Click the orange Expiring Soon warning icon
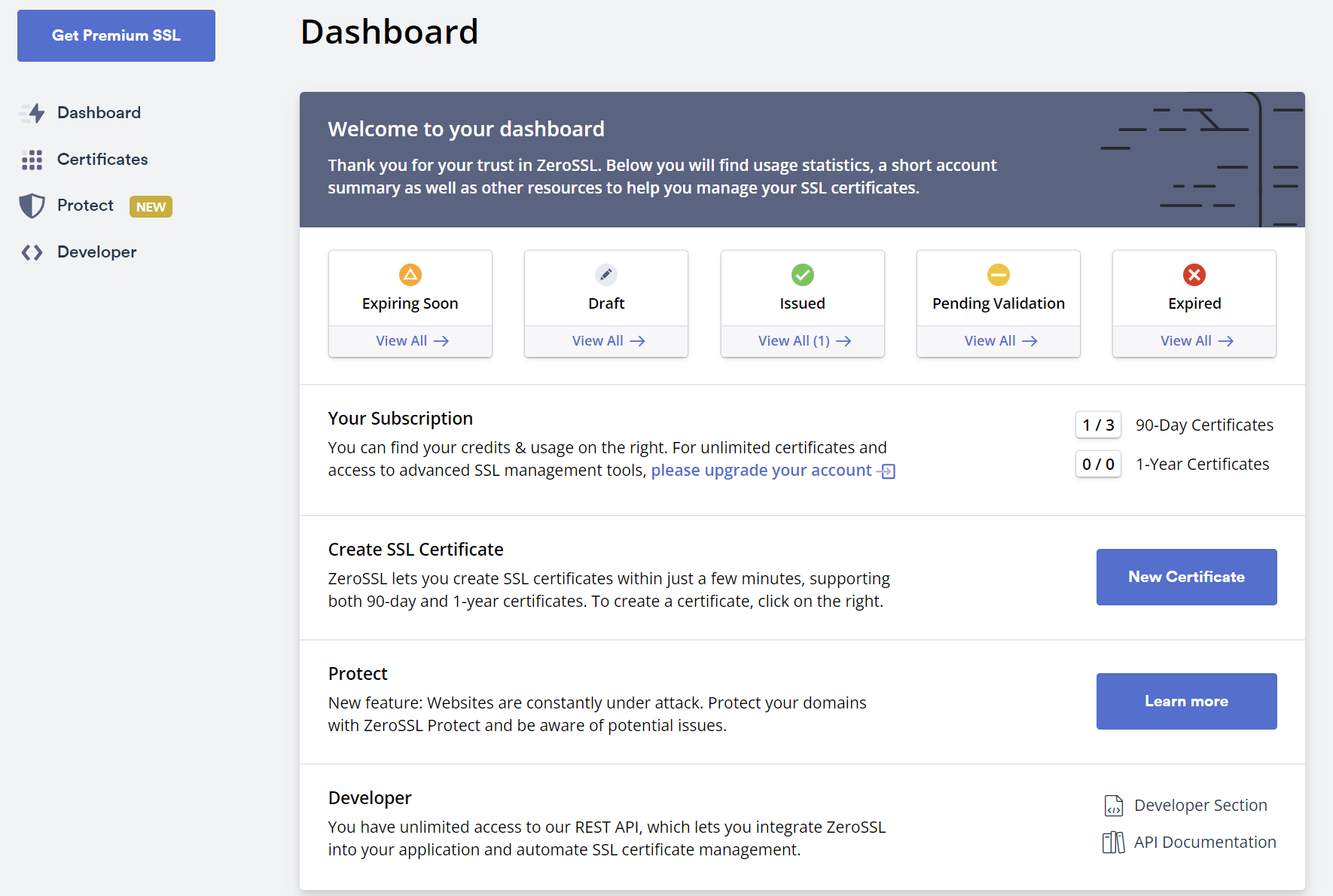Viewport: 1333px width, 896px height. [x=410, y=275]
